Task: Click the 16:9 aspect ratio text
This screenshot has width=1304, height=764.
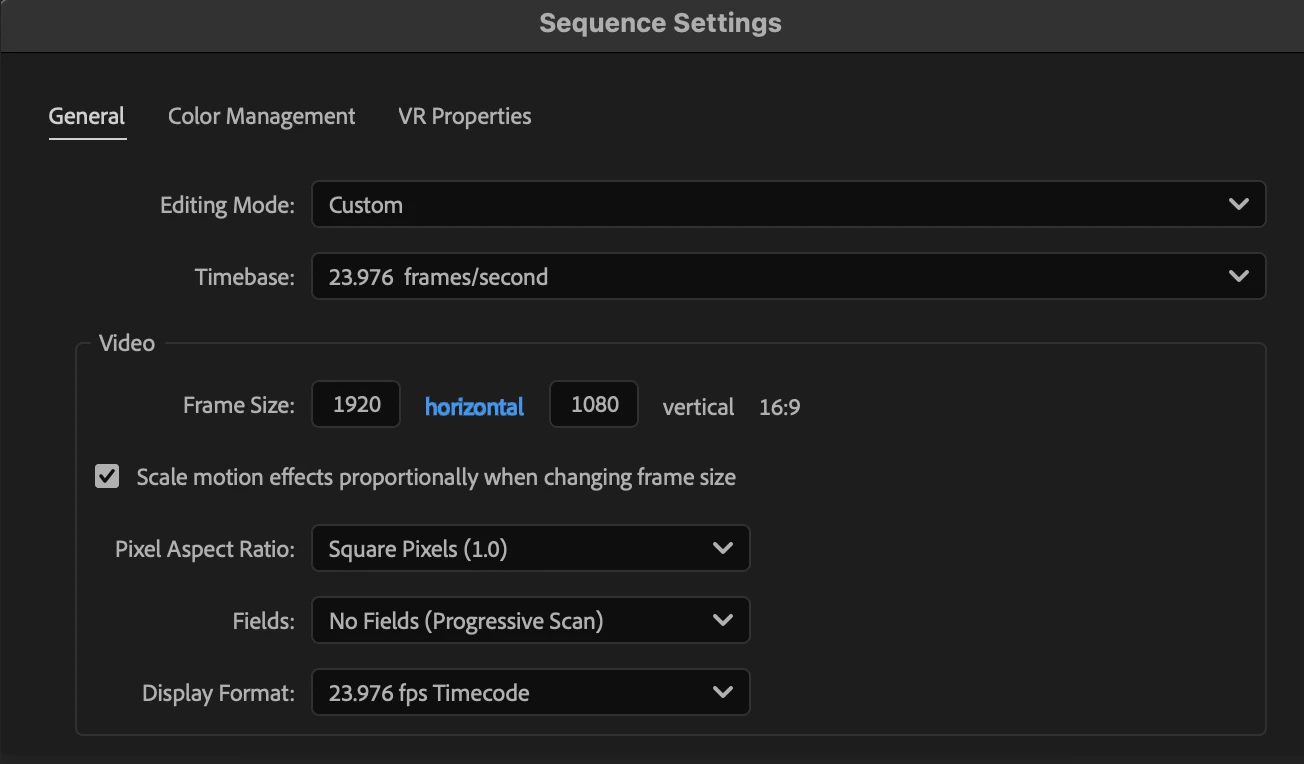Action: tap(779, 407)
